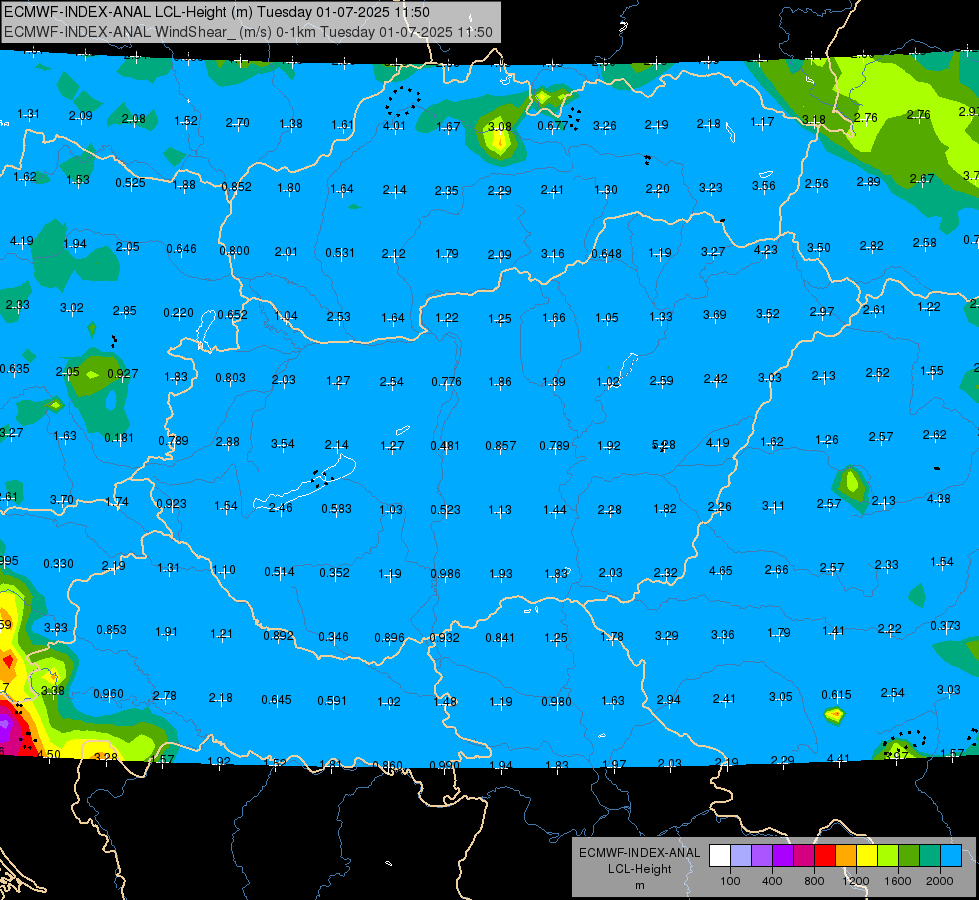Click the wind shear value 0.481

click(x=445, y=446)
